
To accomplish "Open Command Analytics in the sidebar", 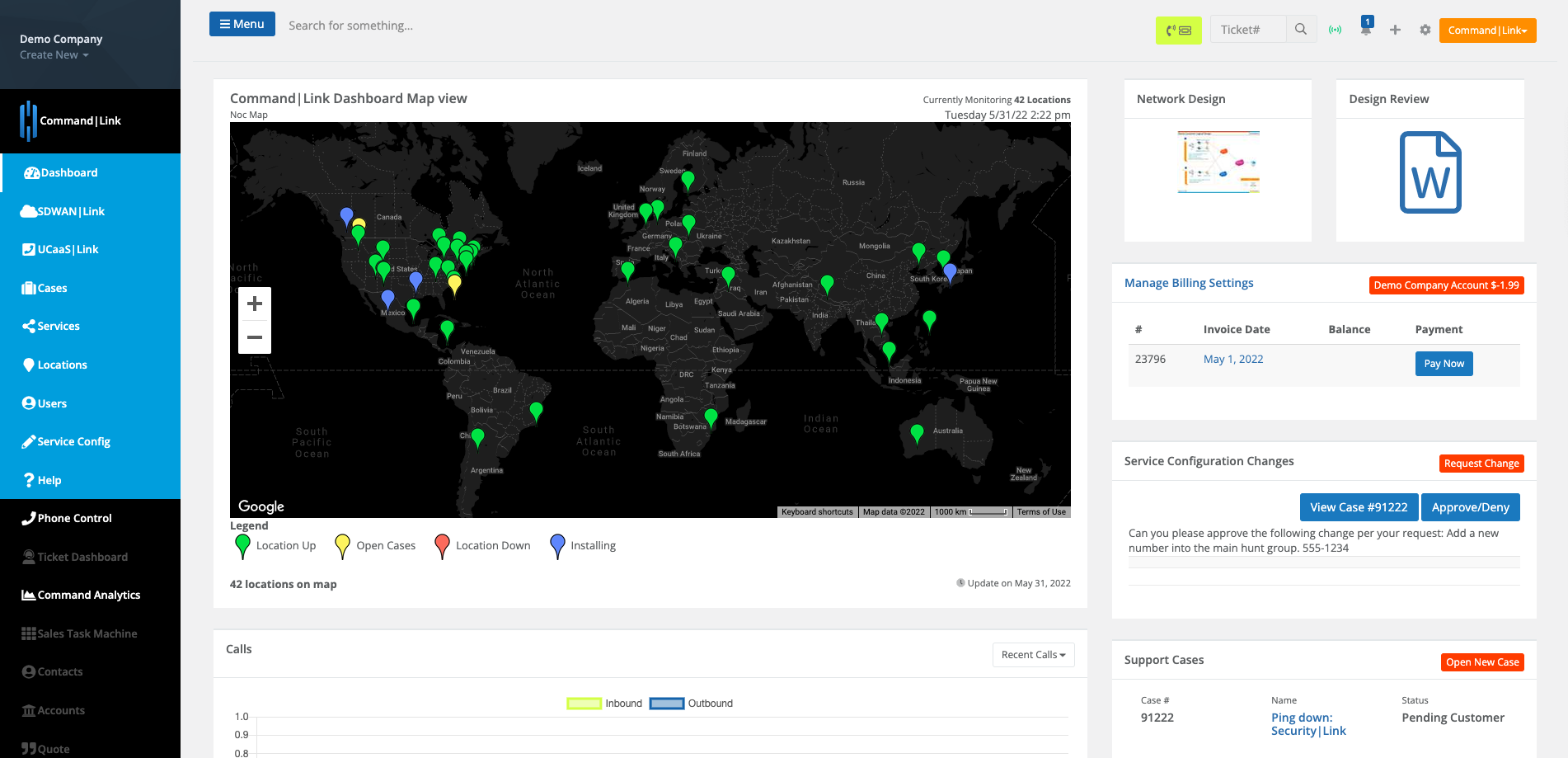I will point(91,595).
